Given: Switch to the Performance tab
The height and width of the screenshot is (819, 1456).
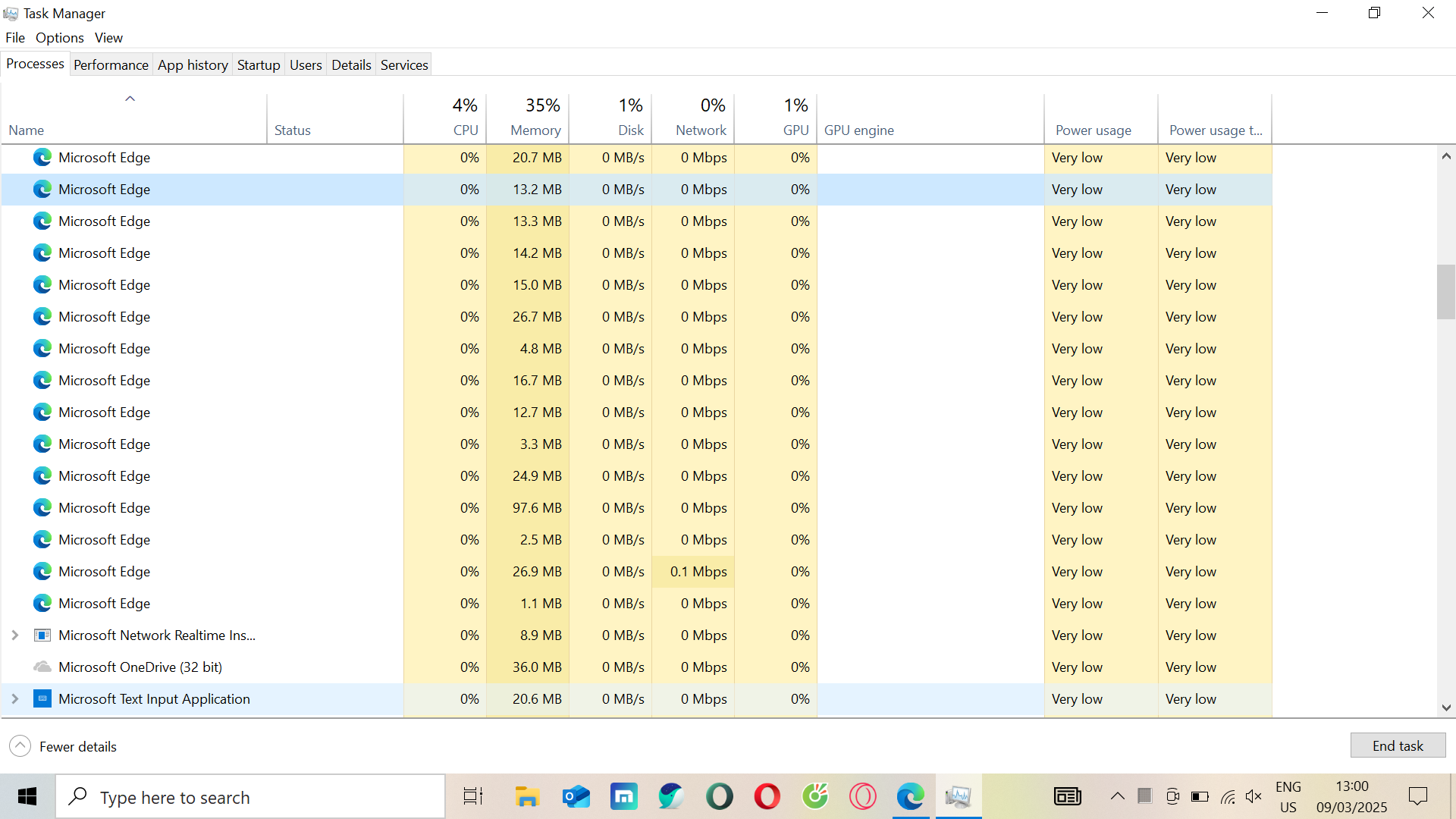Looking at the screenshot, I should pyautogui.click(x=111, y=65).
